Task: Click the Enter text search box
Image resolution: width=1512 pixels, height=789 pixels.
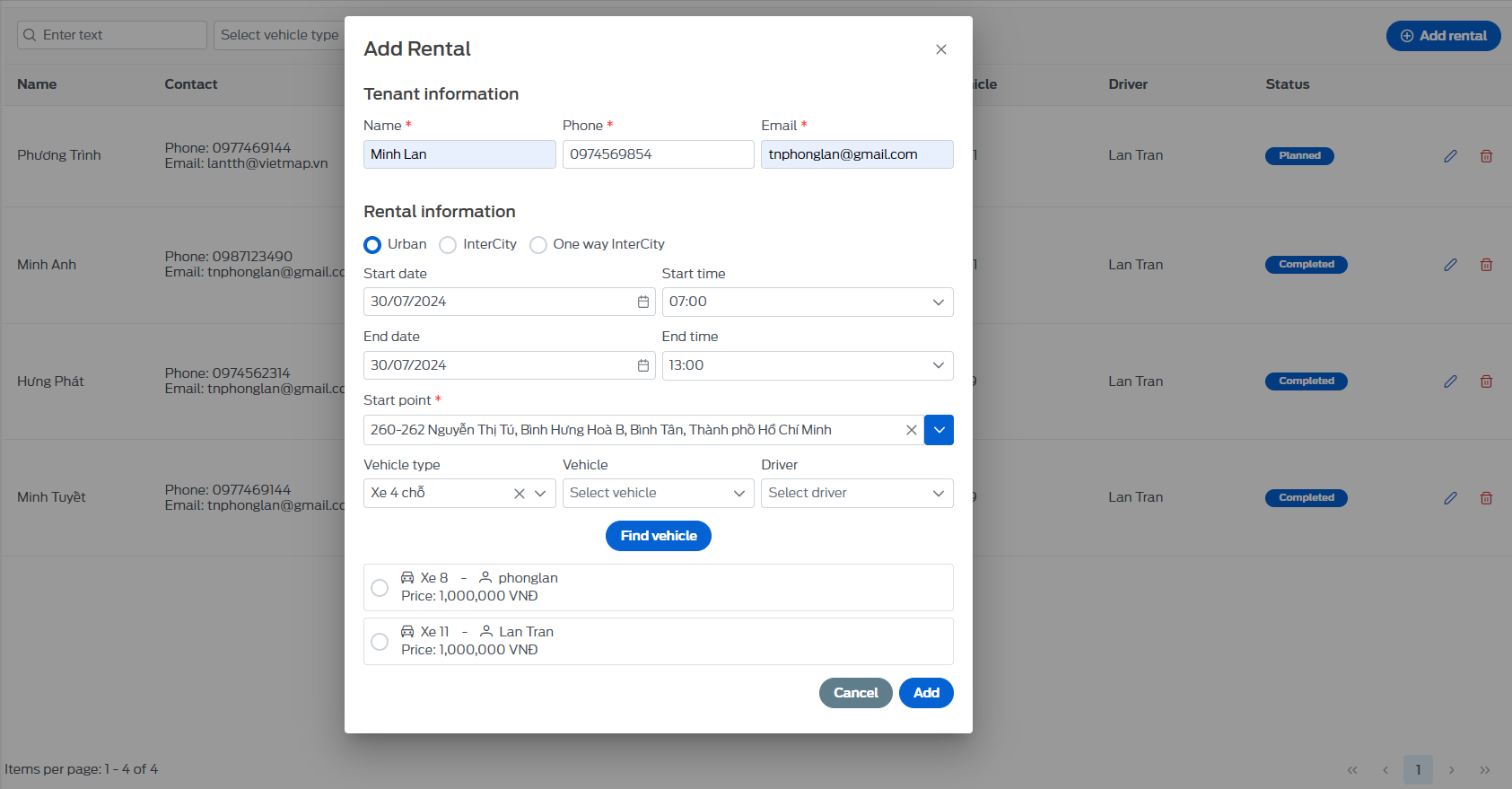Action: [112, 35]
